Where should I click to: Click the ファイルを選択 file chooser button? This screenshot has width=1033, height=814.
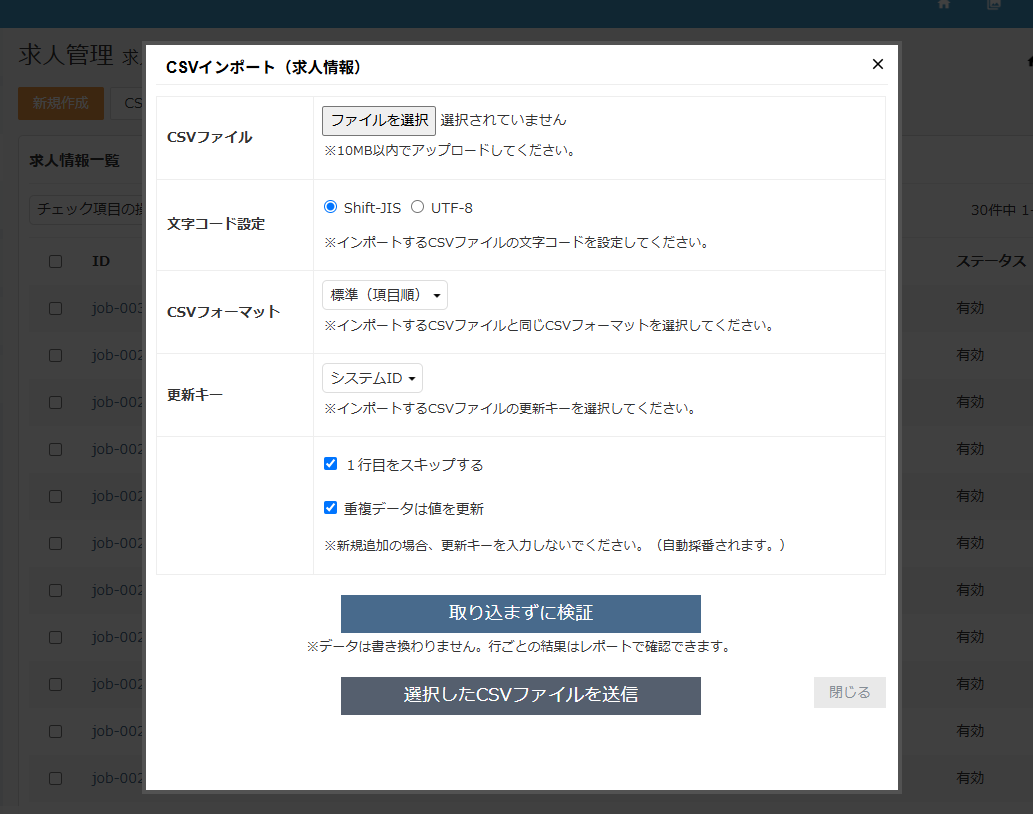point(379,121)
